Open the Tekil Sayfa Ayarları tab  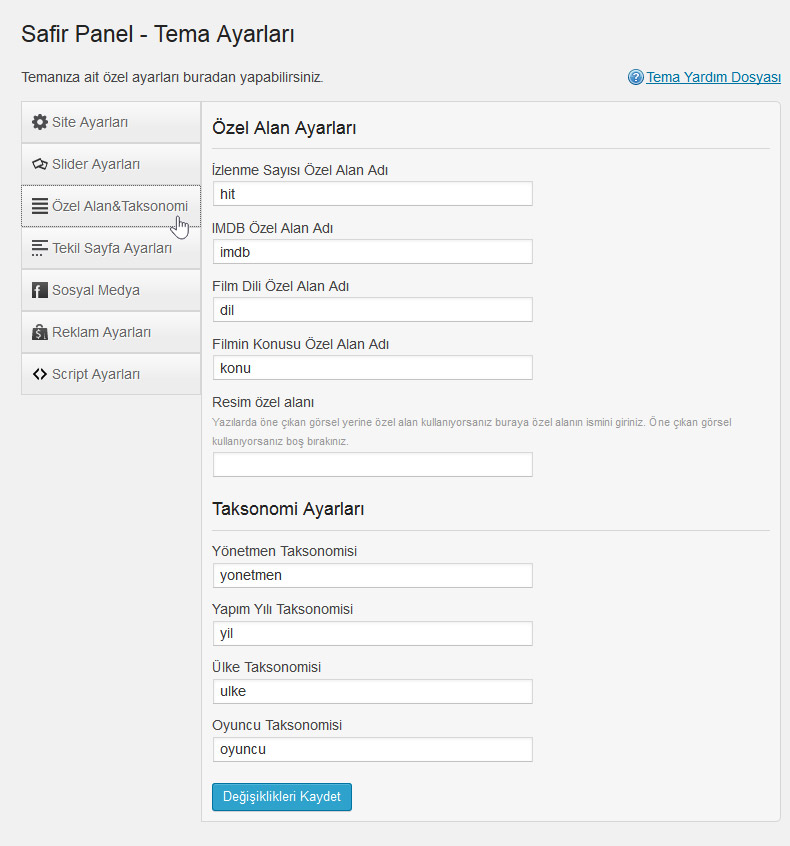[111, 248]
